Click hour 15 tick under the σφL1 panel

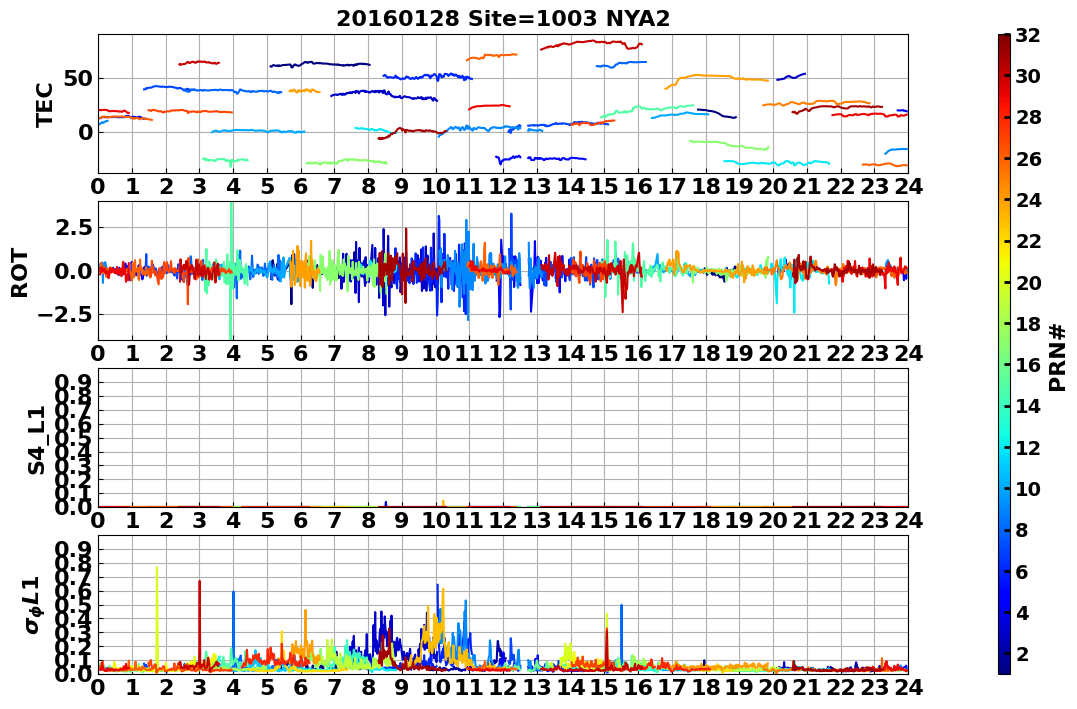604,688
